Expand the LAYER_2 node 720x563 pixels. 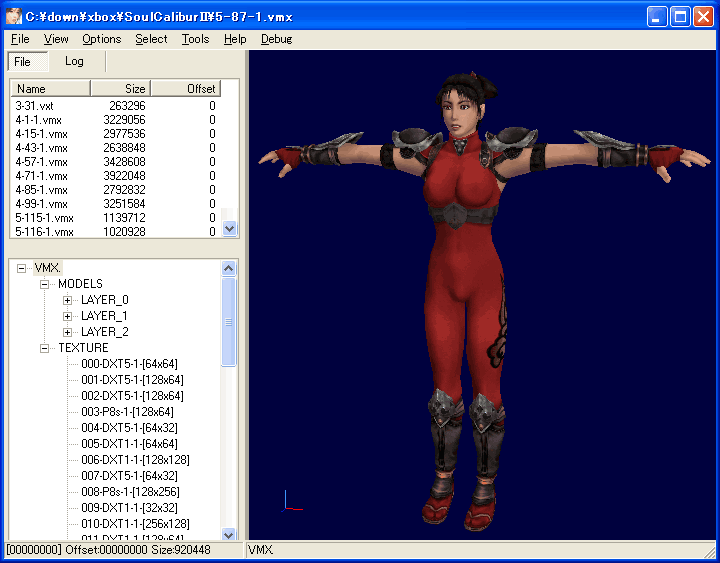(x=68, y=332)
